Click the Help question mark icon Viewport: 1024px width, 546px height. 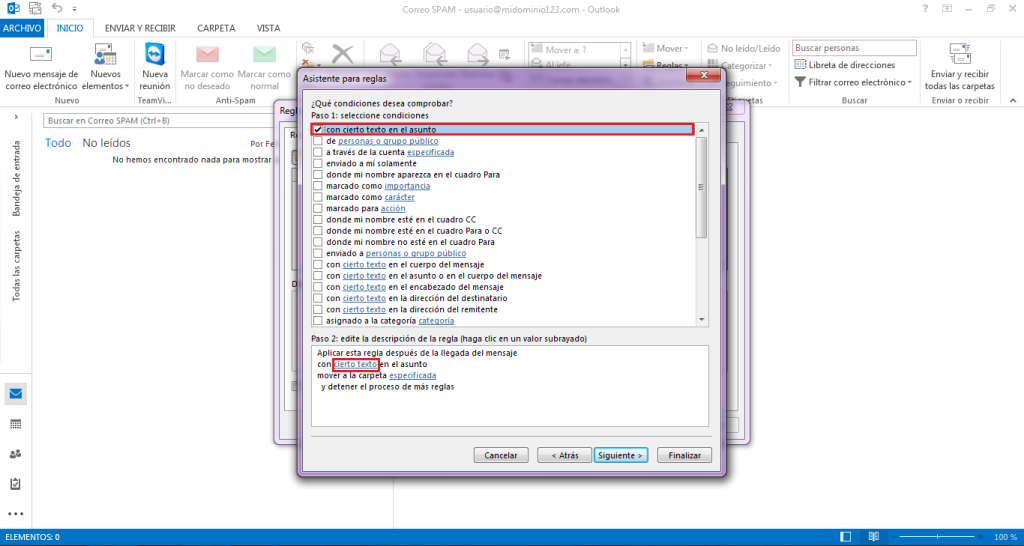coord(925,9)
